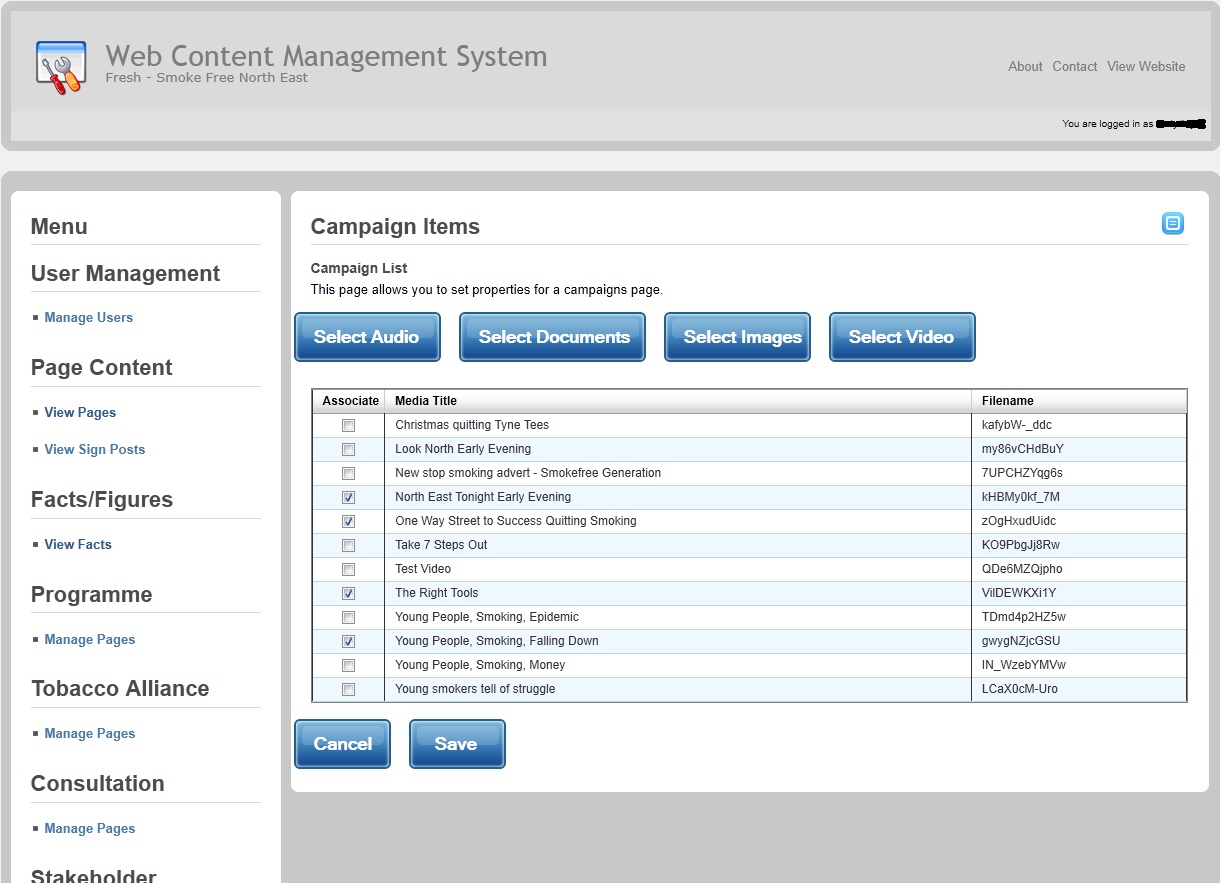Select filename 7UPCHZYqg6s cell

point(1079,473)
